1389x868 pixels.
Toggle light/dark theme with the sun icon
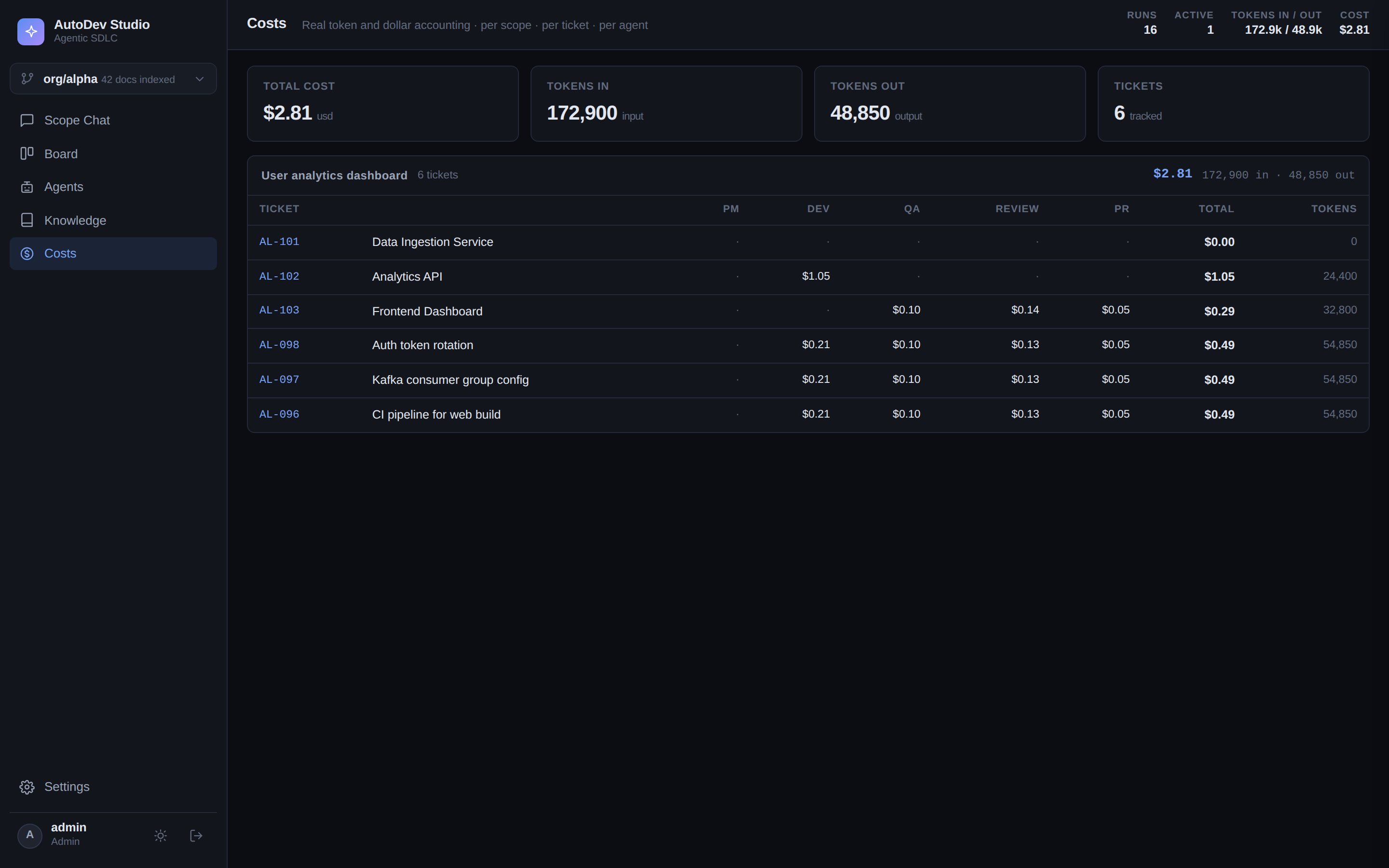click(161, 836)
